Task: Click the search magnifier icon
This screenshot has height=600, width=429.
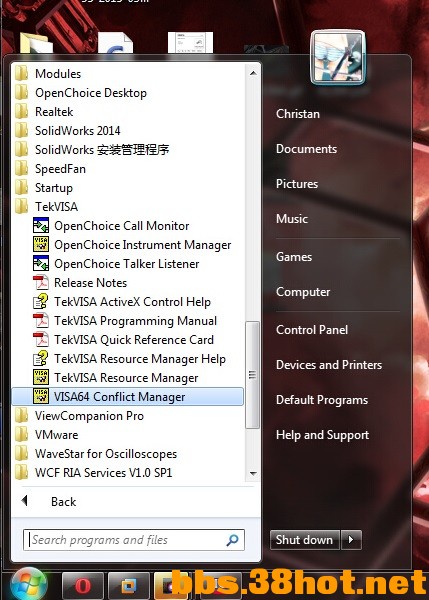Action: pyautogui.click(x=232, y=540)
